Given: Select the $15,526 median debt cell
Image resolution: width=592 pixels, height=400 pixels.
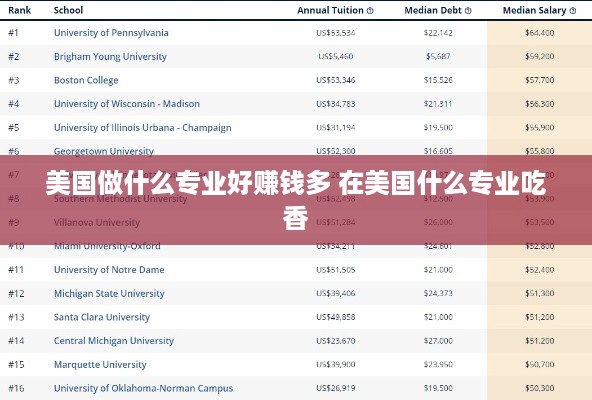Looking at the screenshot, I should click(x=438, y=80).
